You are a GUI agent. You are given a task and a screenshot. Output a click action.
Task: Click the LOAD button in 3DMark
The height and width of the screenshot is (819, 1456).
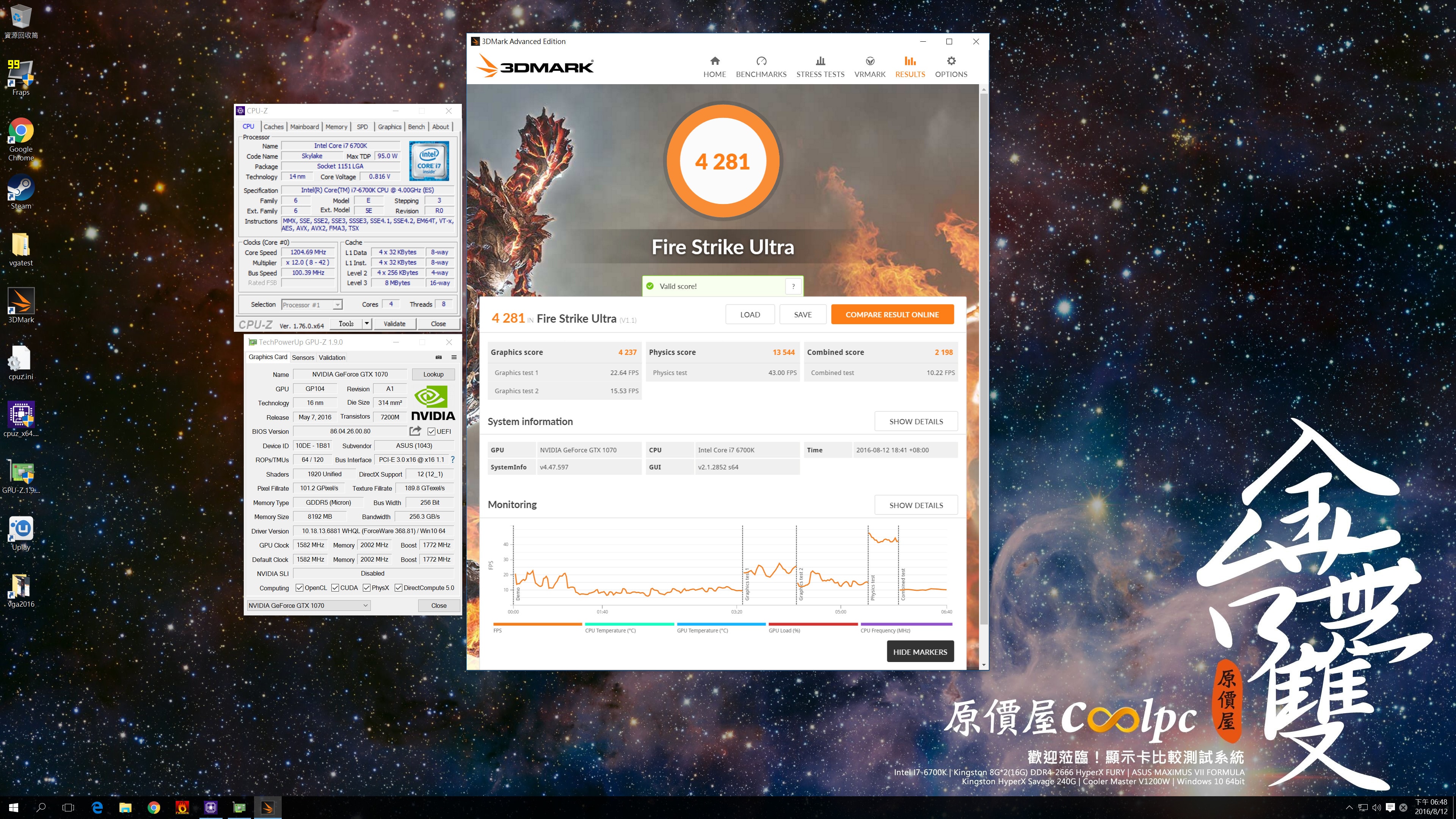point(750,314)
